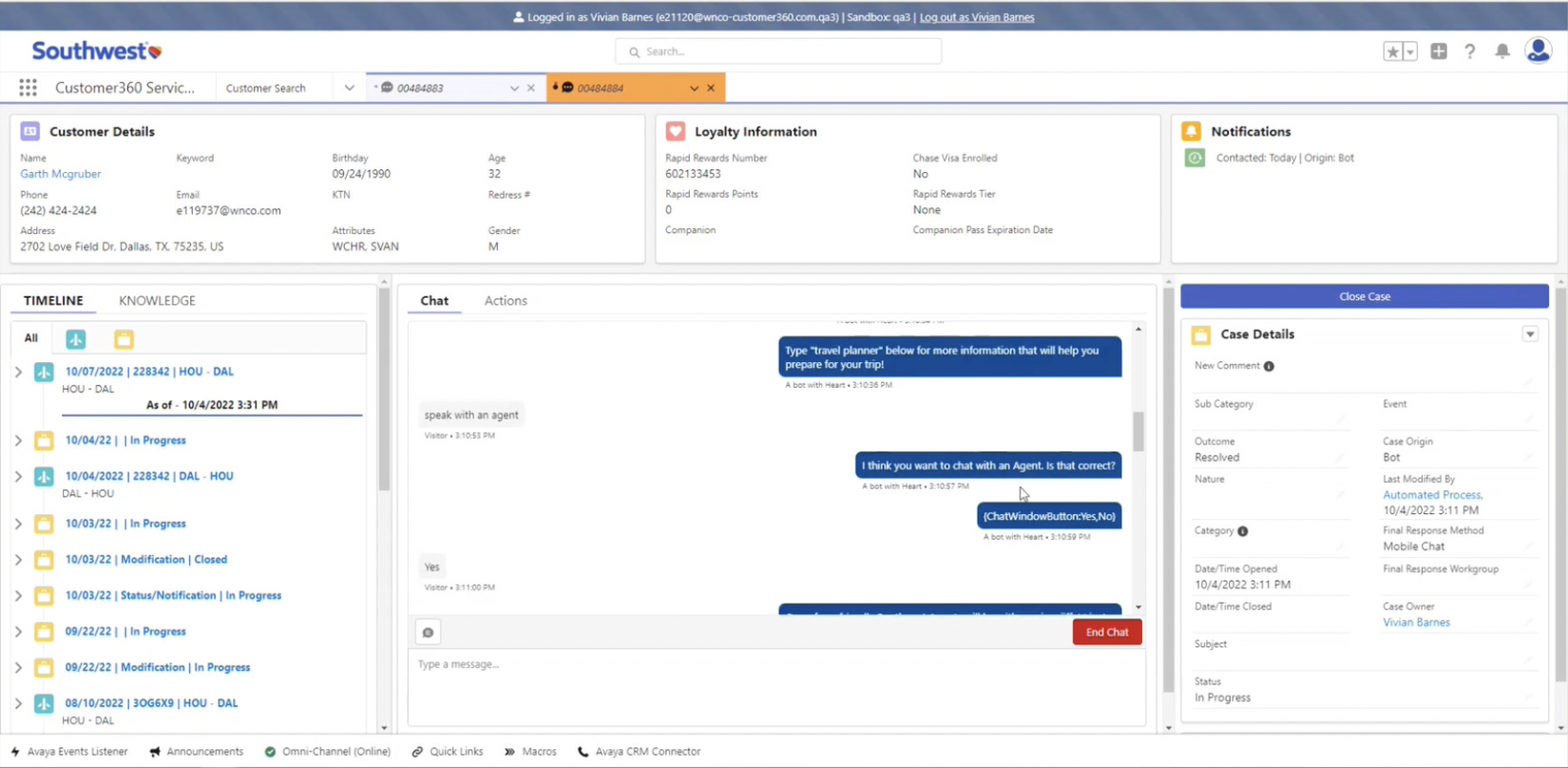Click the Case Details folder icon
The width and height of the screenshot is (1568, 768).
(1201, 335)
